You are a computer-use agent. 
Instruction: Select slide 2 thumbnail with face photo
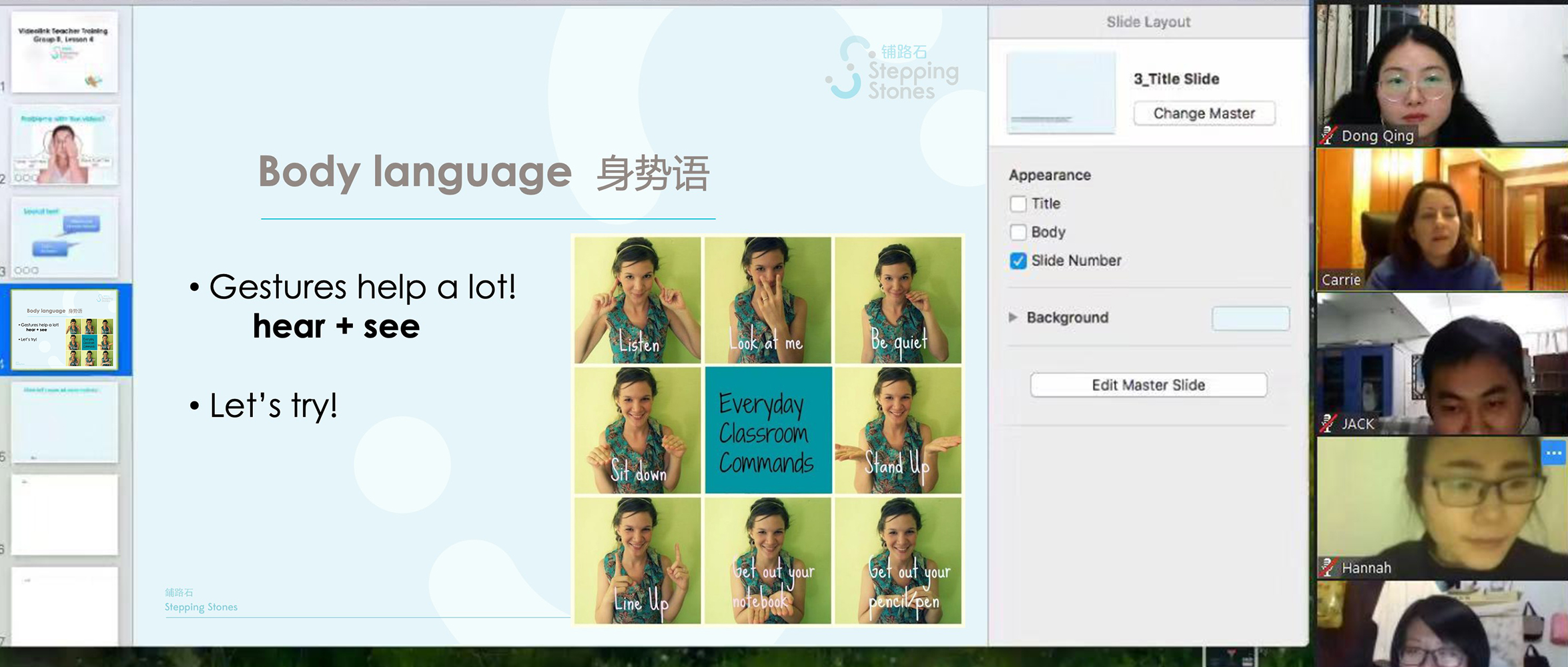pos(64,145)
